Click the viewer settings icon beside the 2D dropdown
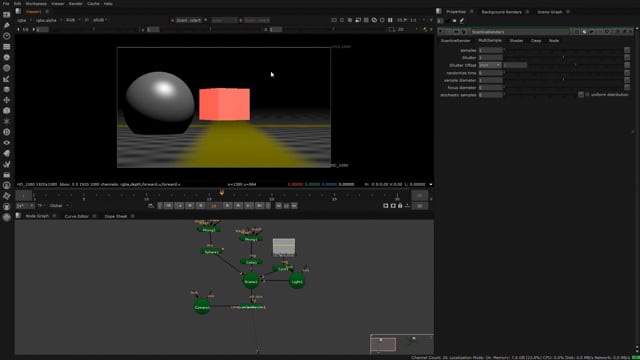Screen dimensions: 640x360 point(392,29)
